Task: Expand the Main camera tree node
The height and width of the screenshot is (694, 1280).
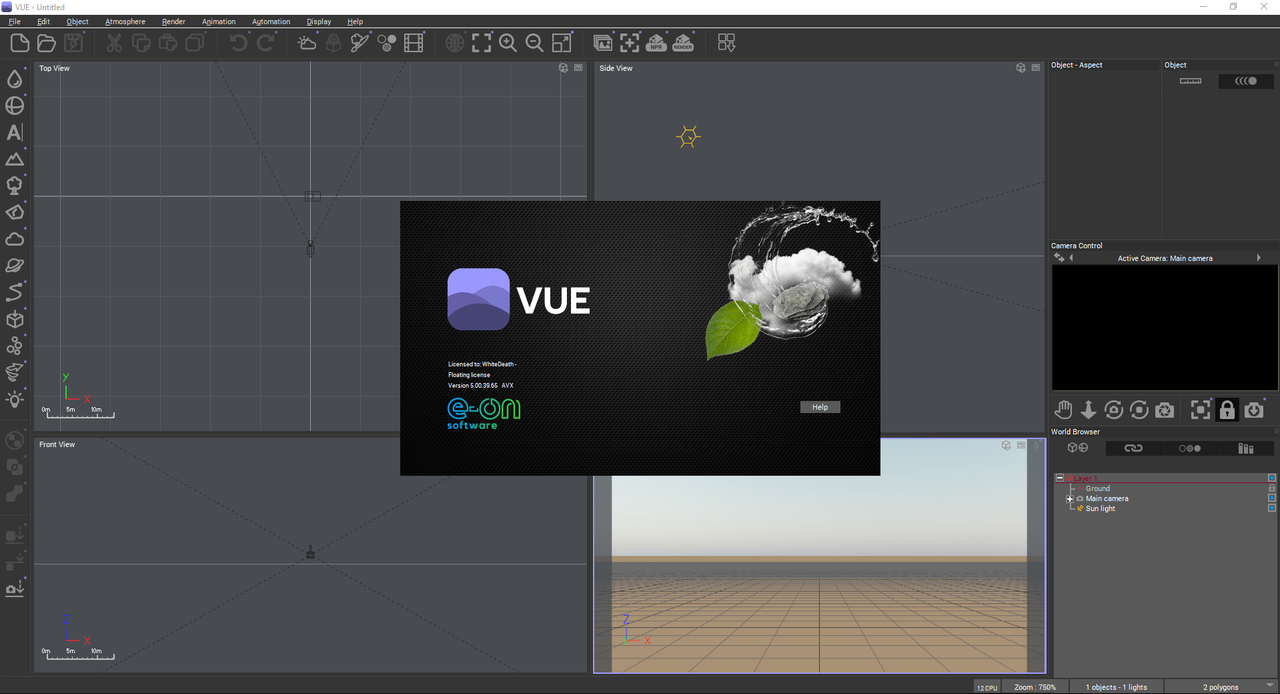Action: coord(1069,498)
